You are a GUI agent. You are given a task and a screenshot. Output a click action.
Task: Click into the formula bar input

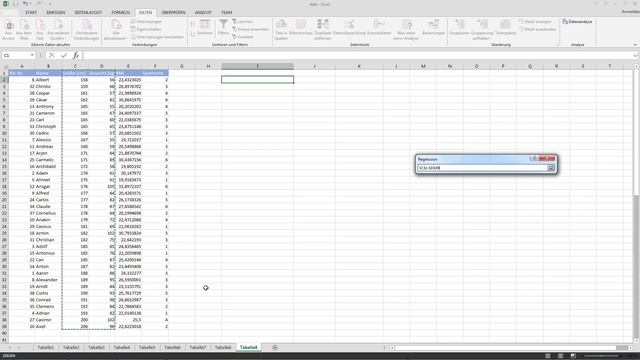tap(357, 55)
